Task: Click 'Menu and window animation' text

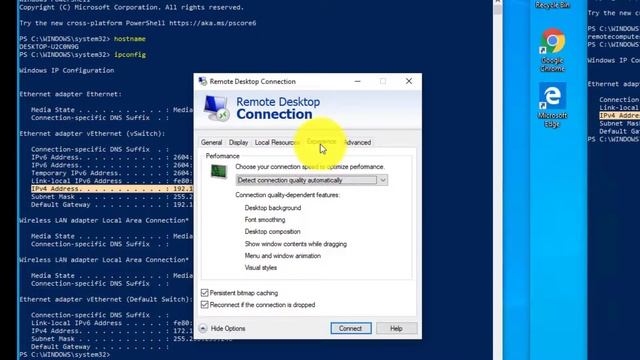Action: pos(282,256)
